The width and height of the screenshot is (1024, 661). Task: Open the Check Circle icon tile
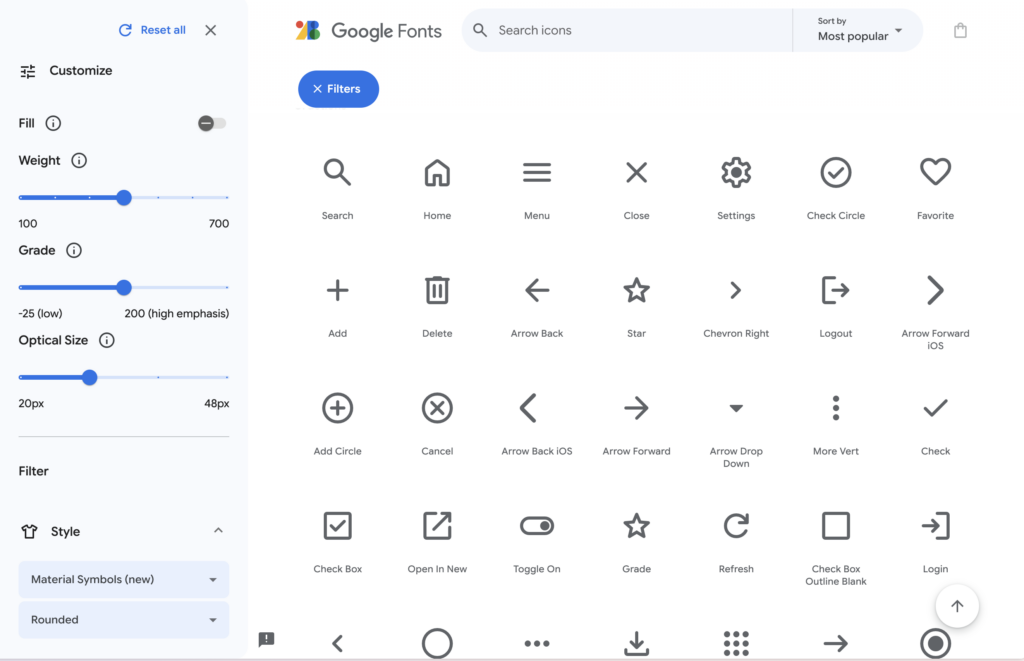pyautogui.click(x=836, y=173)
